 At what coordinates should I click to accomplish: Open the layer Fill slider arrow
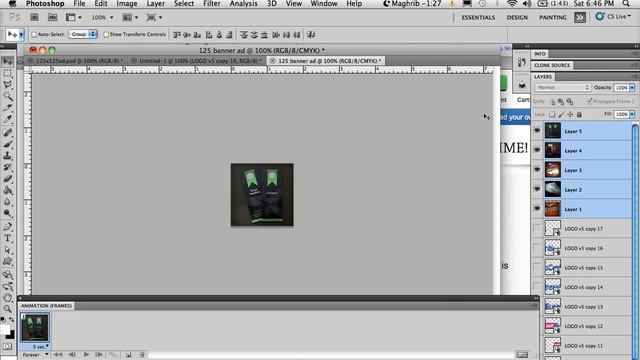632,114
